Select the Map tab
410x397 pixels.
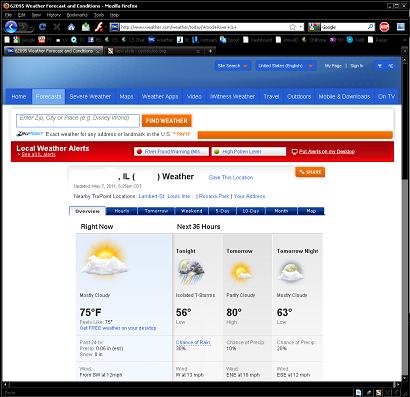(311, 211)
